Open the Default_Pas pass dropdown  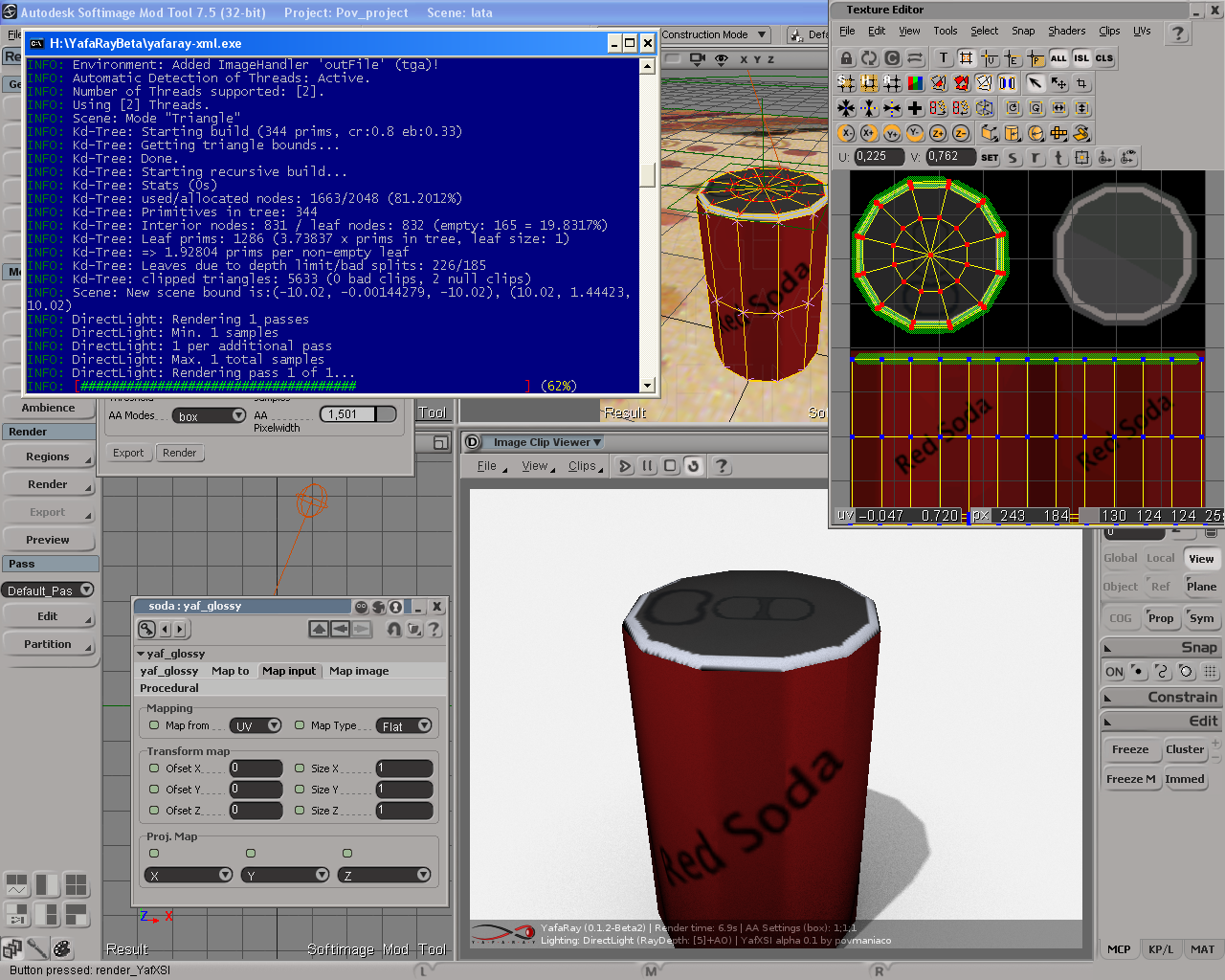(x=48, y=590)
